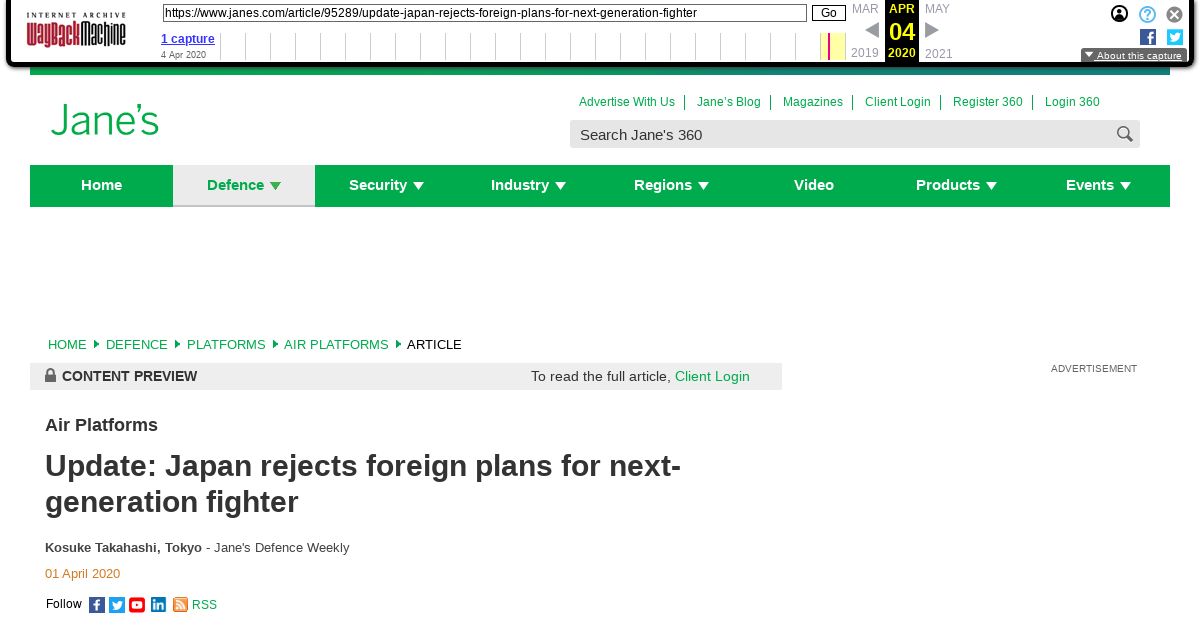
Task: Open the Magazines link
Action: point(813,102)
